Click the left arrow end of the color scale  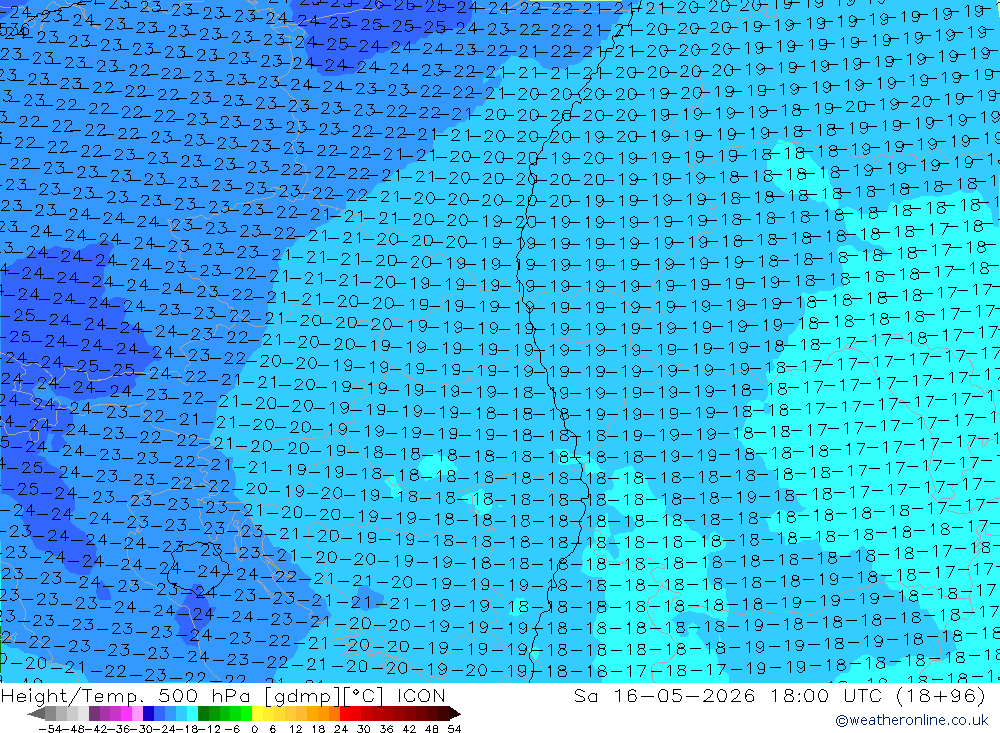click(x=36, y=714)
